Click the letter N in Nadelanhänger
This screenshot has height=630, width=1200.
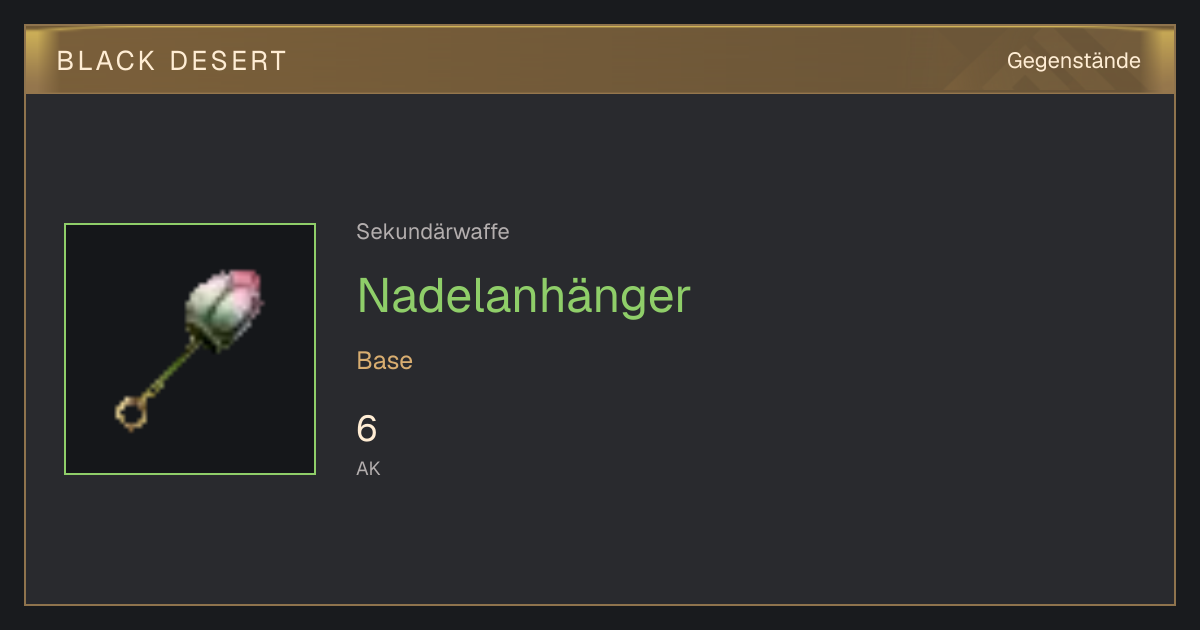pos(373,296)
